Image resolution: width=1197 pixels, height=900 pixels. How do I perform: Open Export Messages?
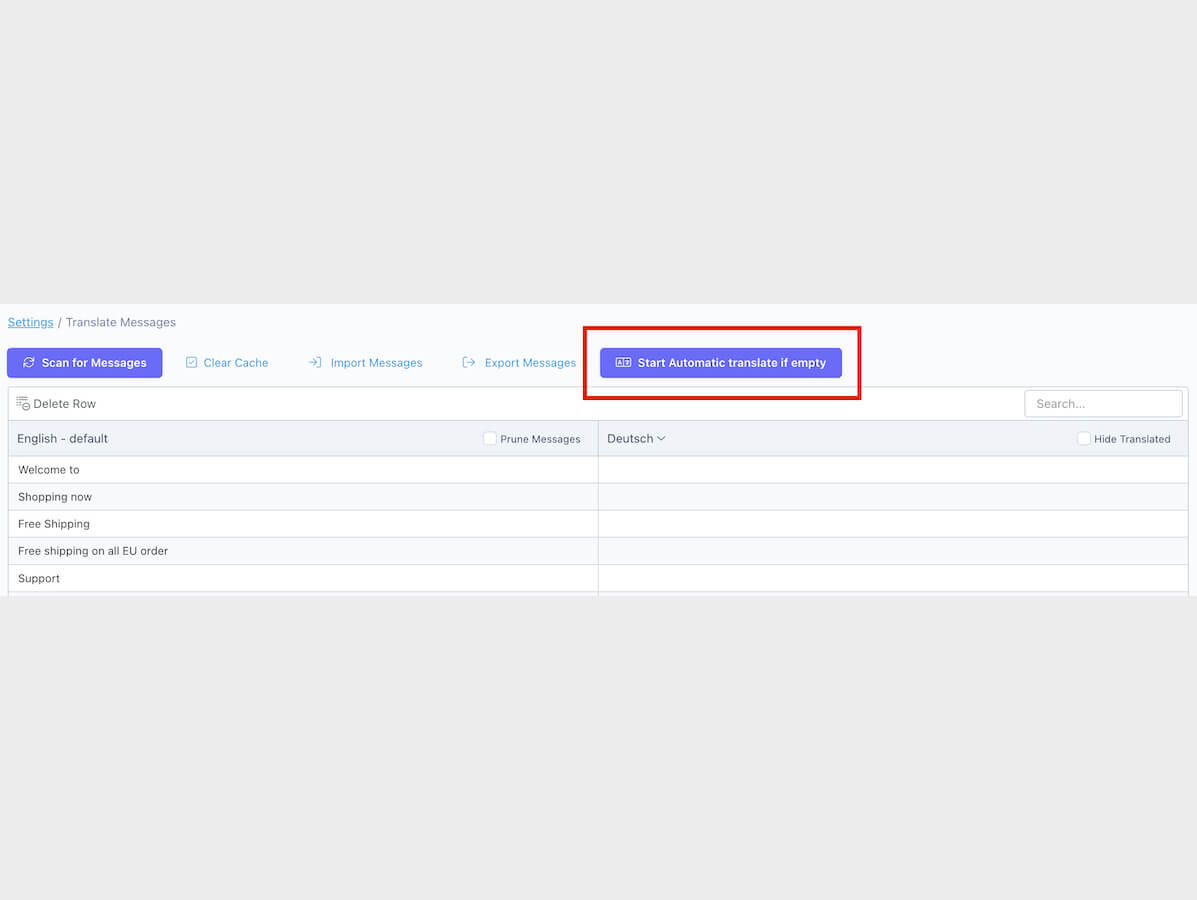(x=519, y=363)
